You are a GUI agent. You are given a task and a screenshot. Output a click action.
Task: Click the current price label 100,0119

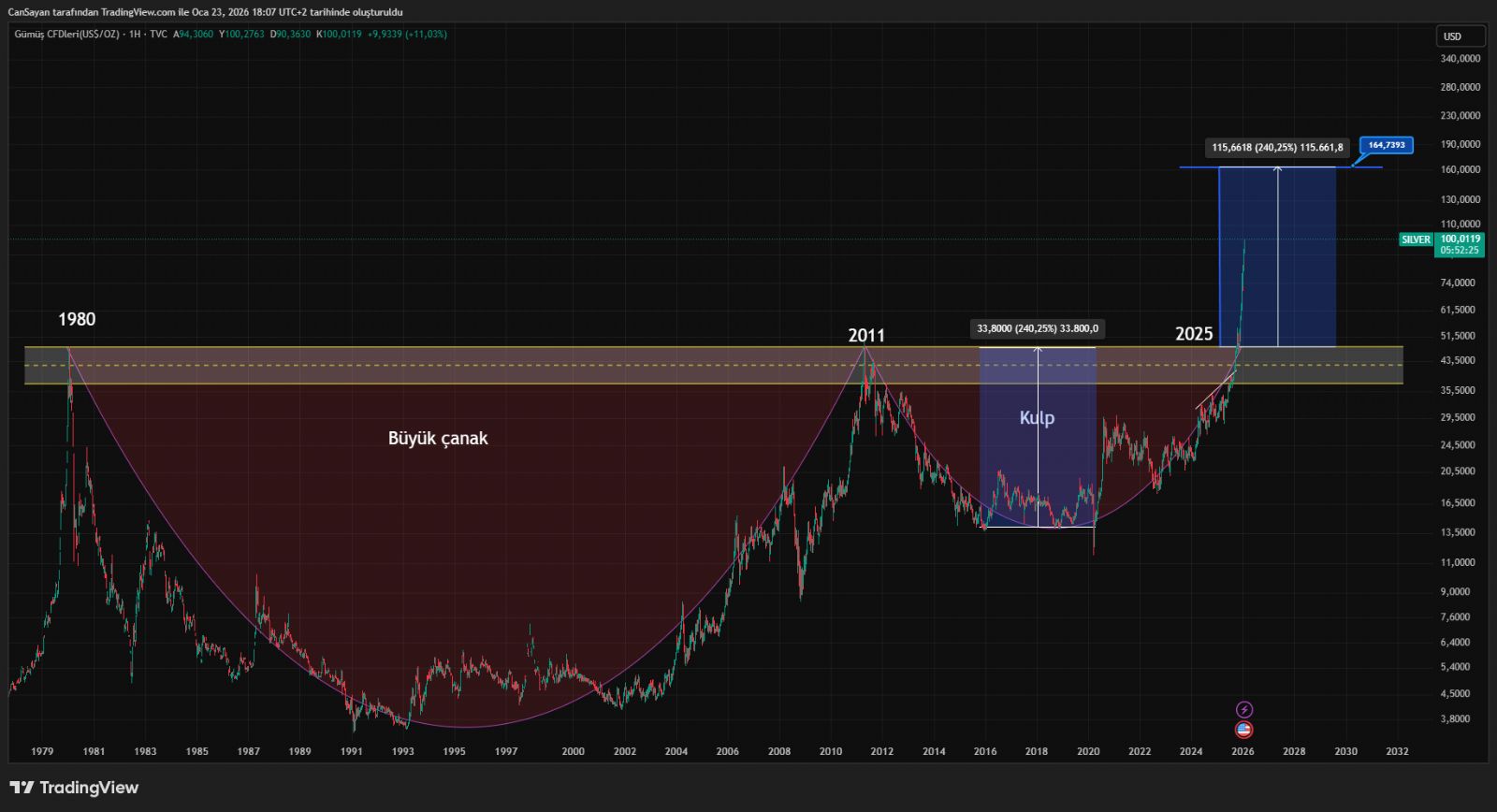pyautogui.click(x=1461, y=239)
